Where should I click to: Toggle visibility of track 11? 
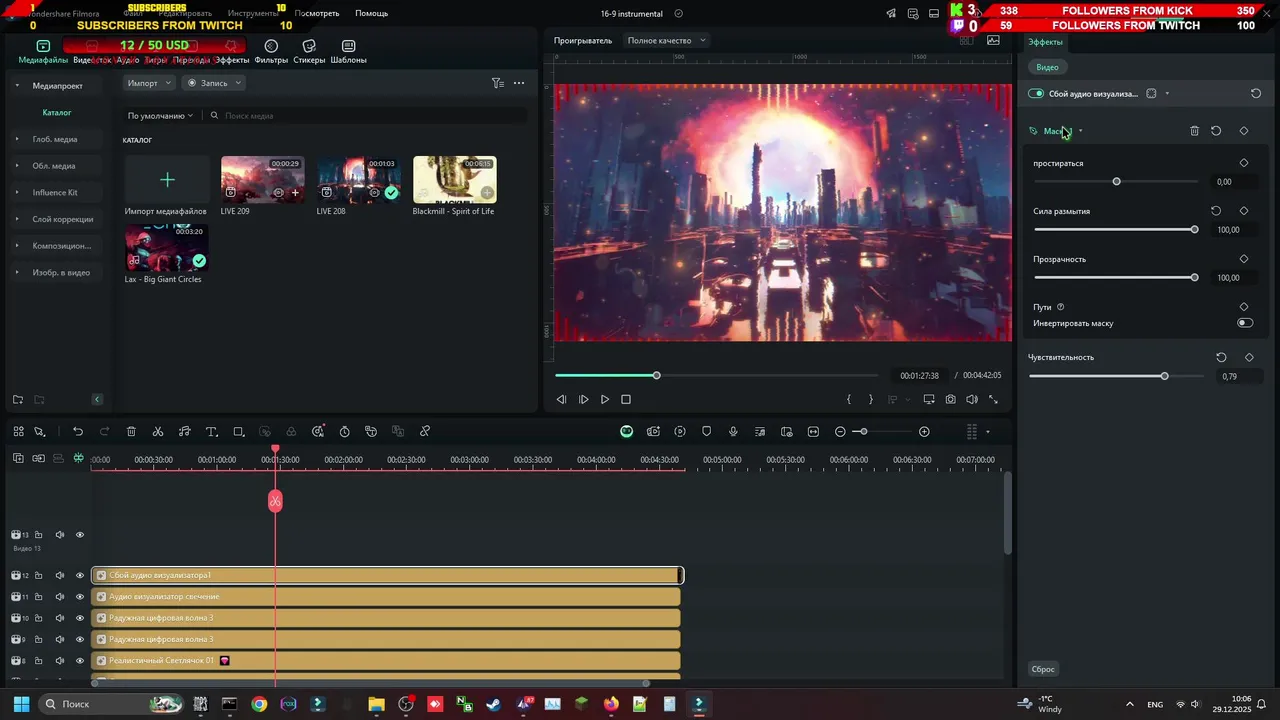point(80,597)
